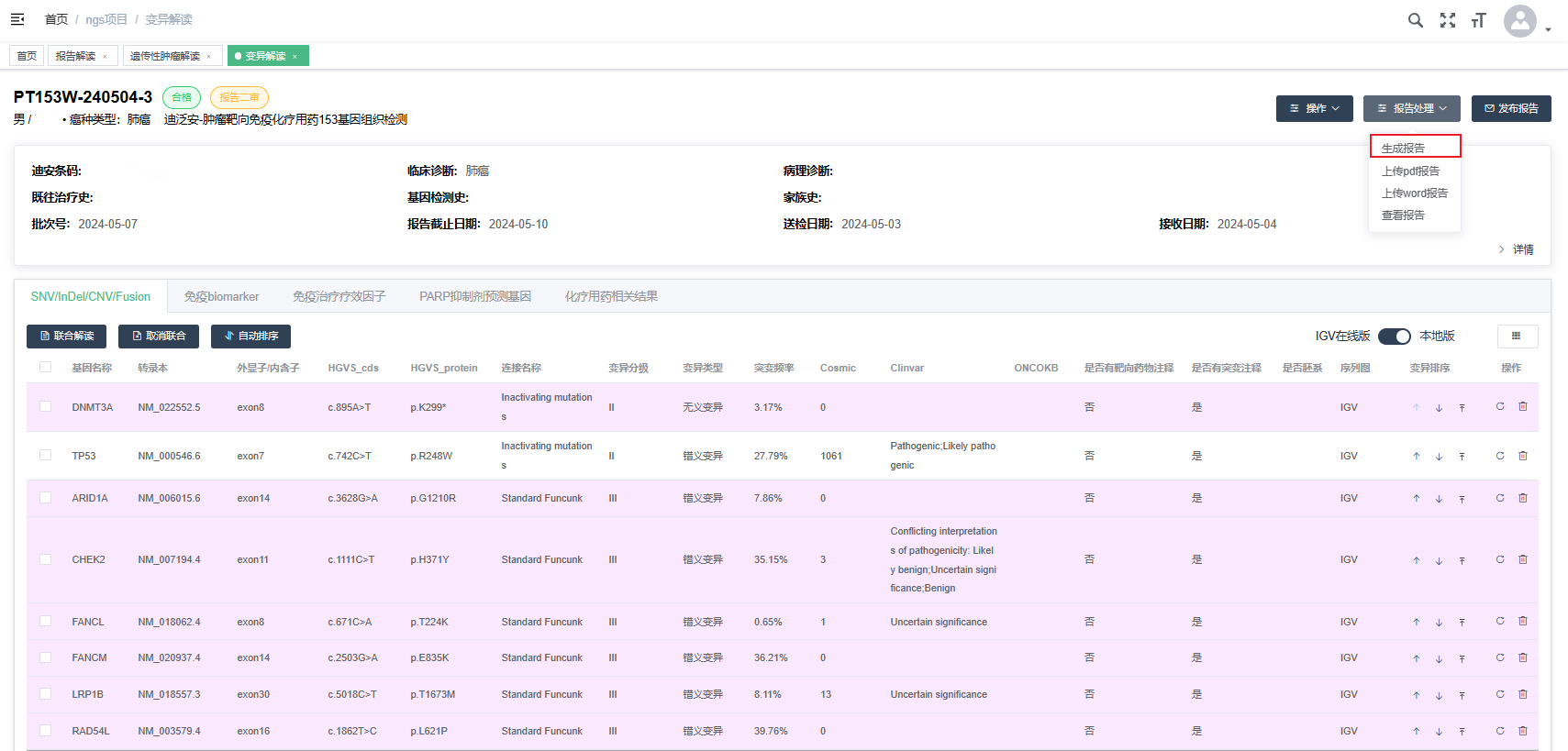Pin the FANCL row to top

pyautogui.click(x=1462, y=623)
